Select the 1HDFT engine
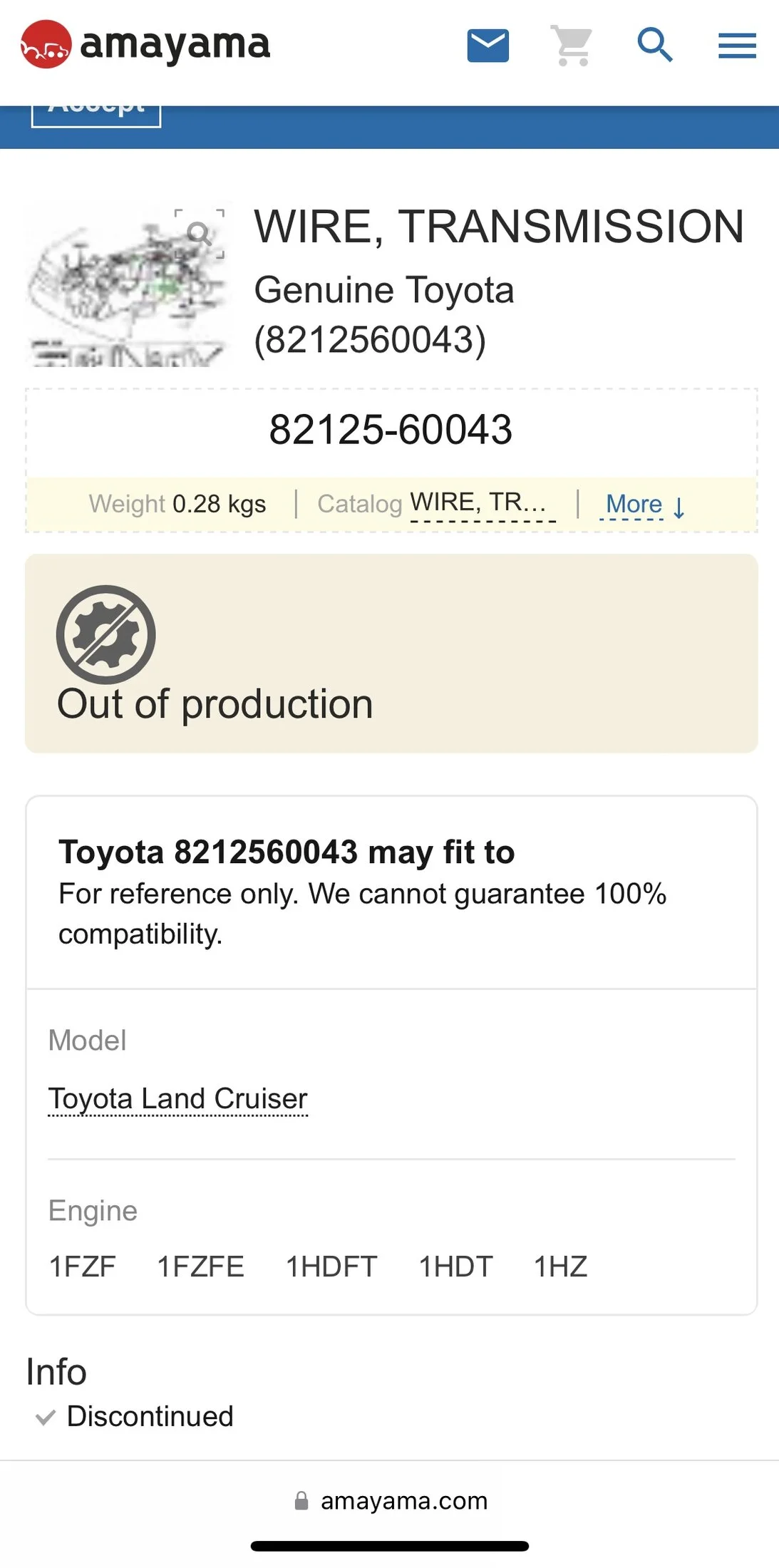 (x=331, y=1267)
